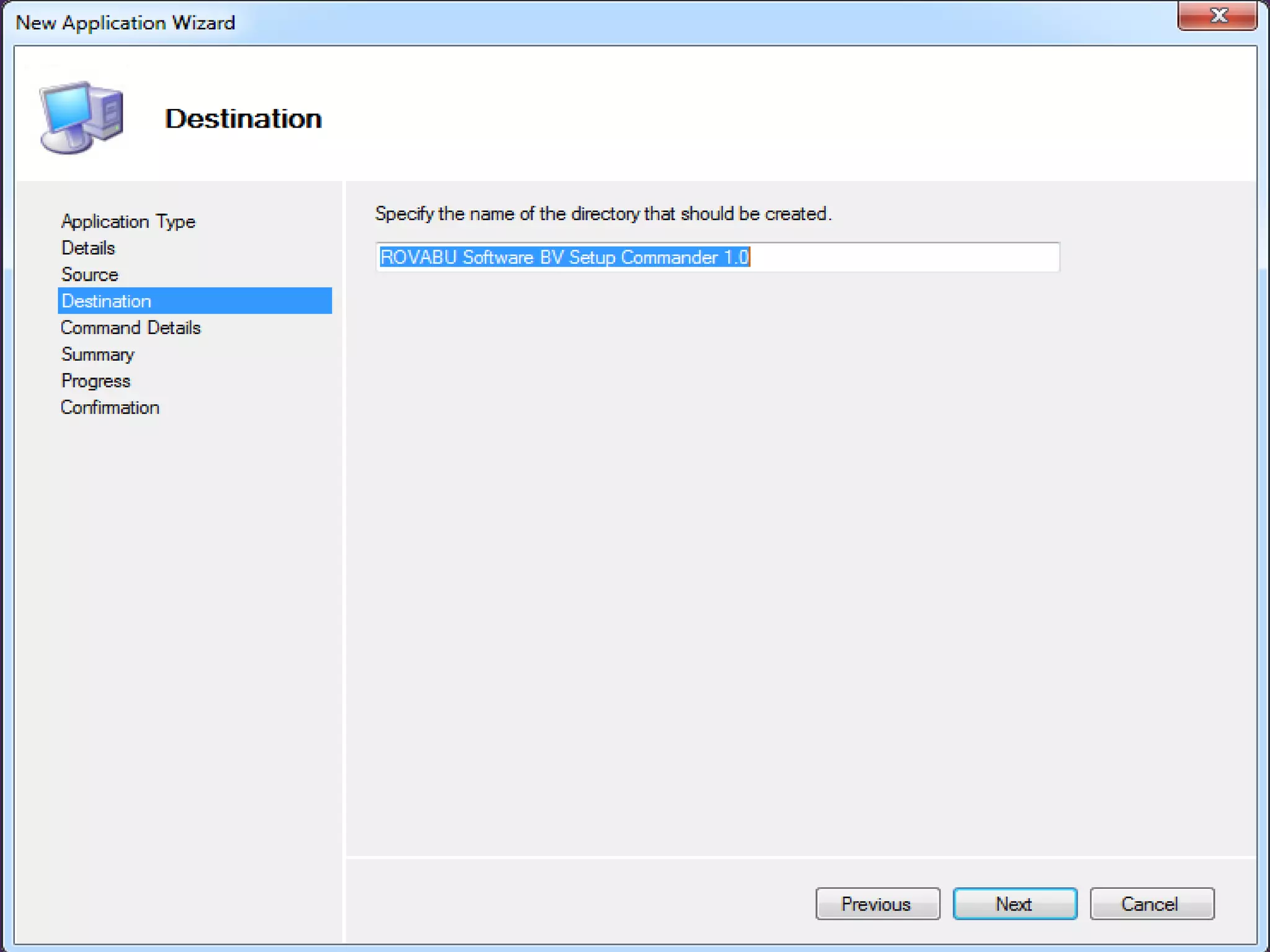Cancel the wizard
The height and width of the screenshot is (952, 1270).
(1151, 904)
